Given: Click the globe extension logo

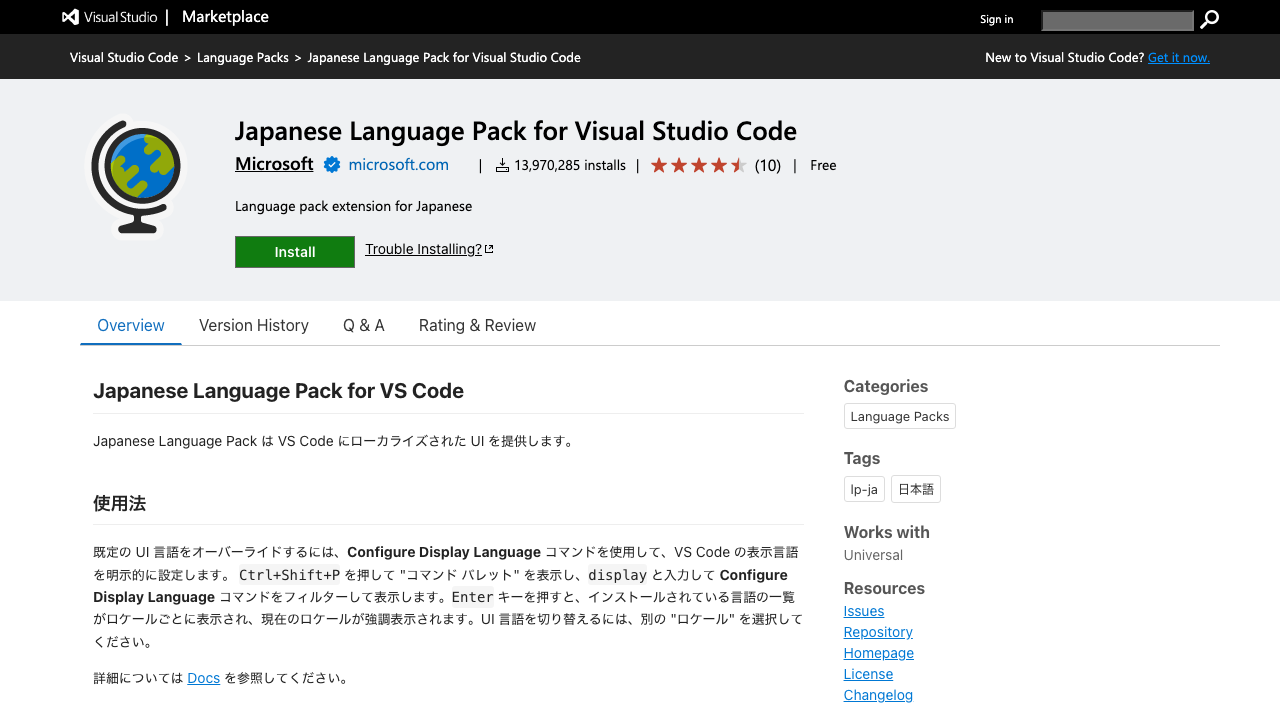Looking at the screenshot, I should tap(137, 176).
